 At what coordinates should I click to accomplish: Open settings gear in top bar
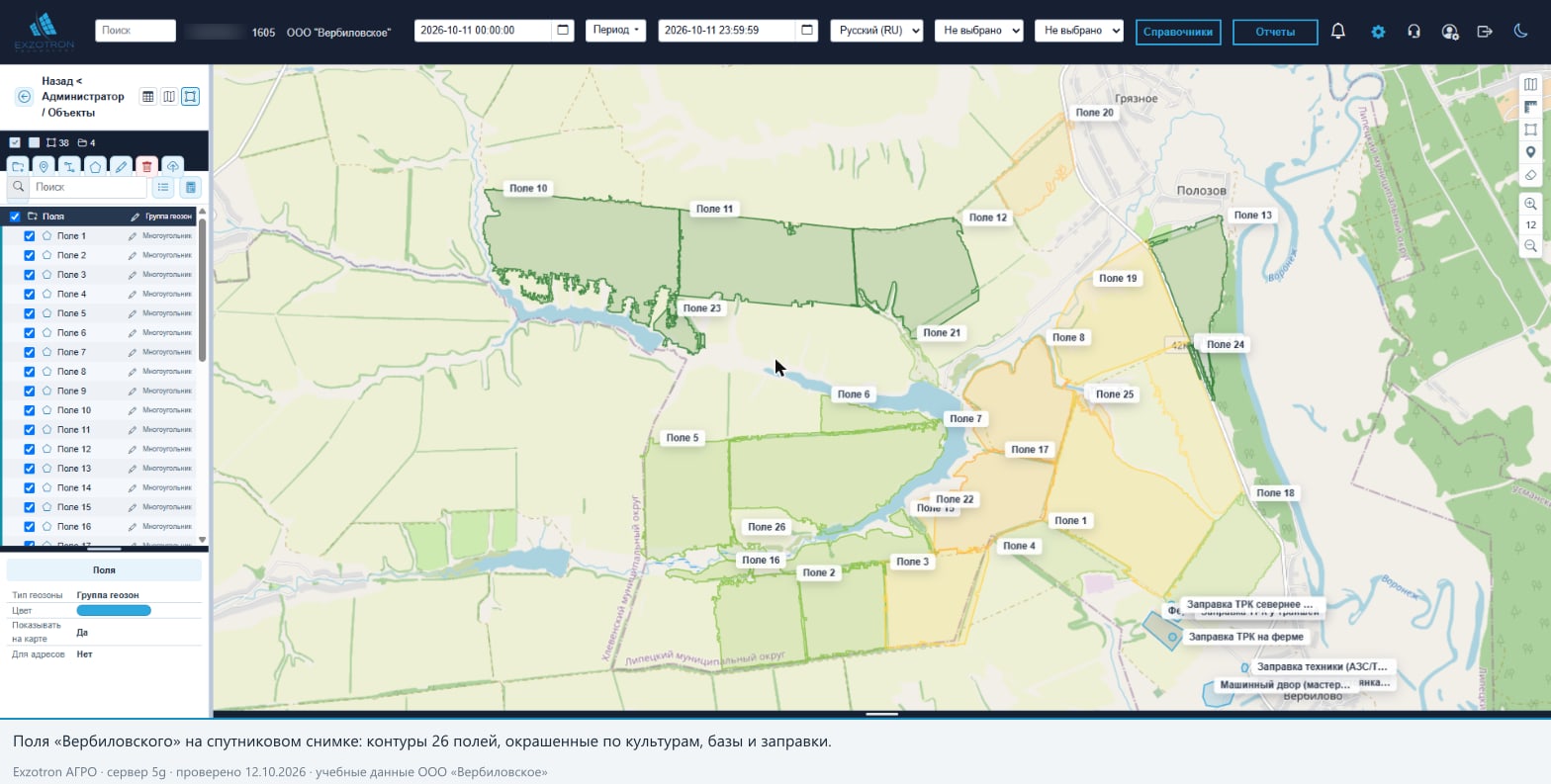pyautogui.click(x=1378, y=32)
